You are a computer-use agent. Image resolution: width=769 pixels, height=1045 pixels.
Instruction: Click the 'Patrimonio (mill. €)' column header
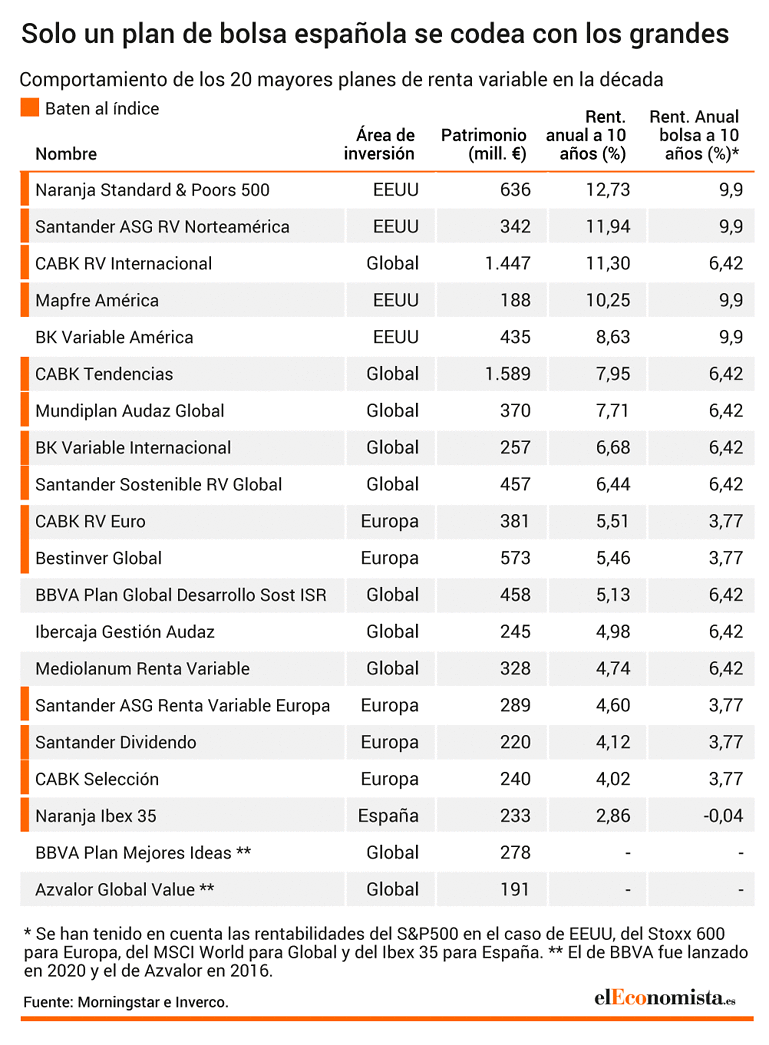tap(484, 145)
